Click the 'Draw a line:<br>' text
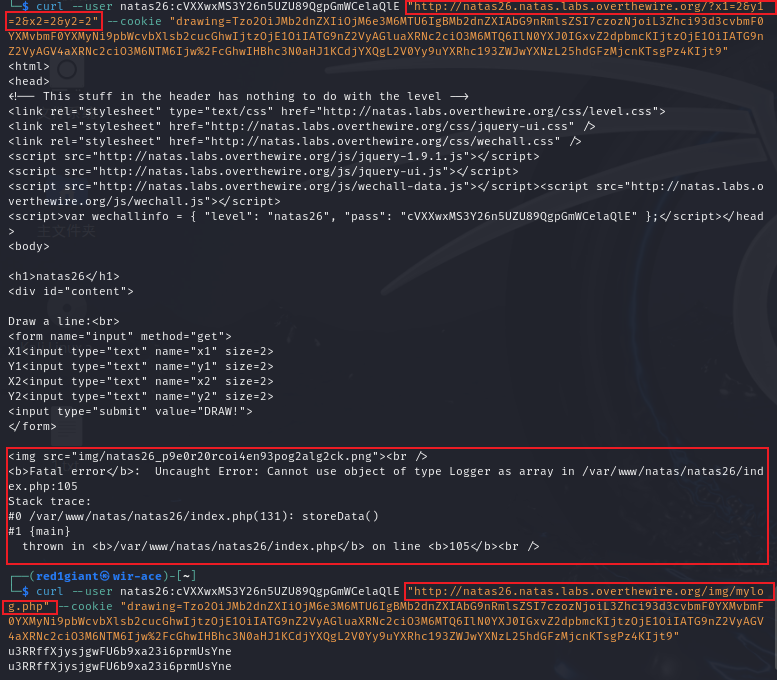Image resolution: width=777 pixels, height=680 pixels. click(64, 321)
